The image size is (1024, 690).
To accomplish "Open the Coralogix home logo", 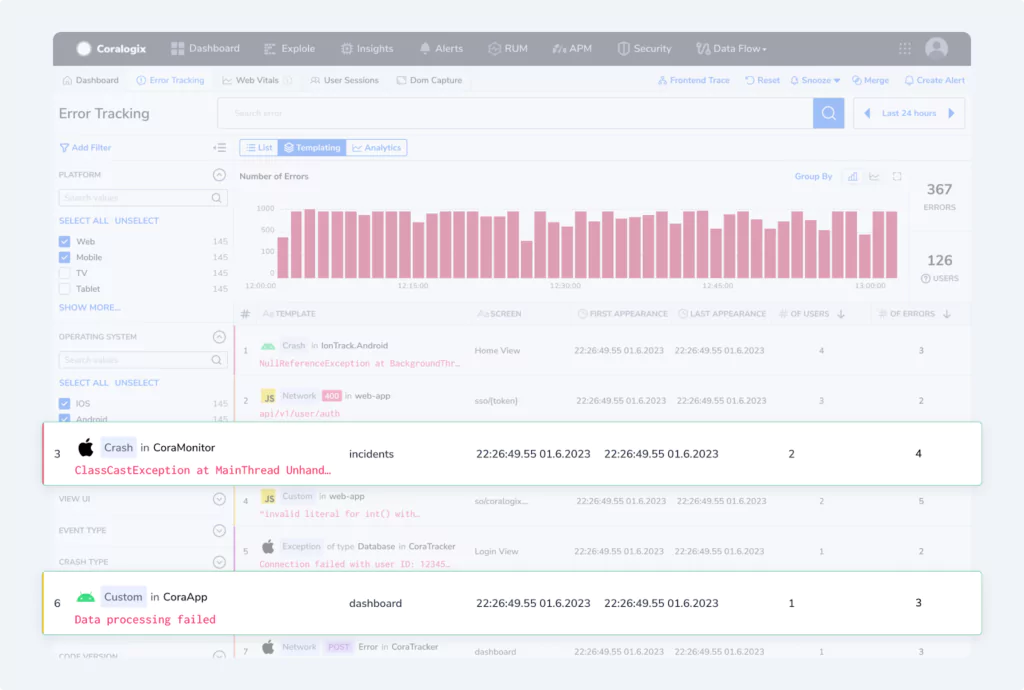I will [111, 48].
